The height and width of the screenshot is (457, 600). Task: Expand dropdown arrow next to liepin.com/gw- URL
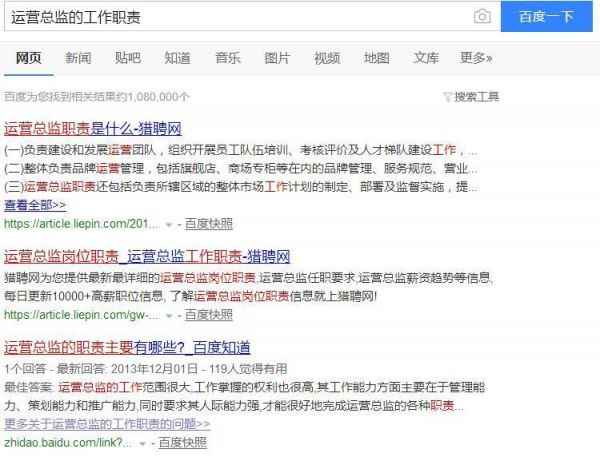[169, 316]
